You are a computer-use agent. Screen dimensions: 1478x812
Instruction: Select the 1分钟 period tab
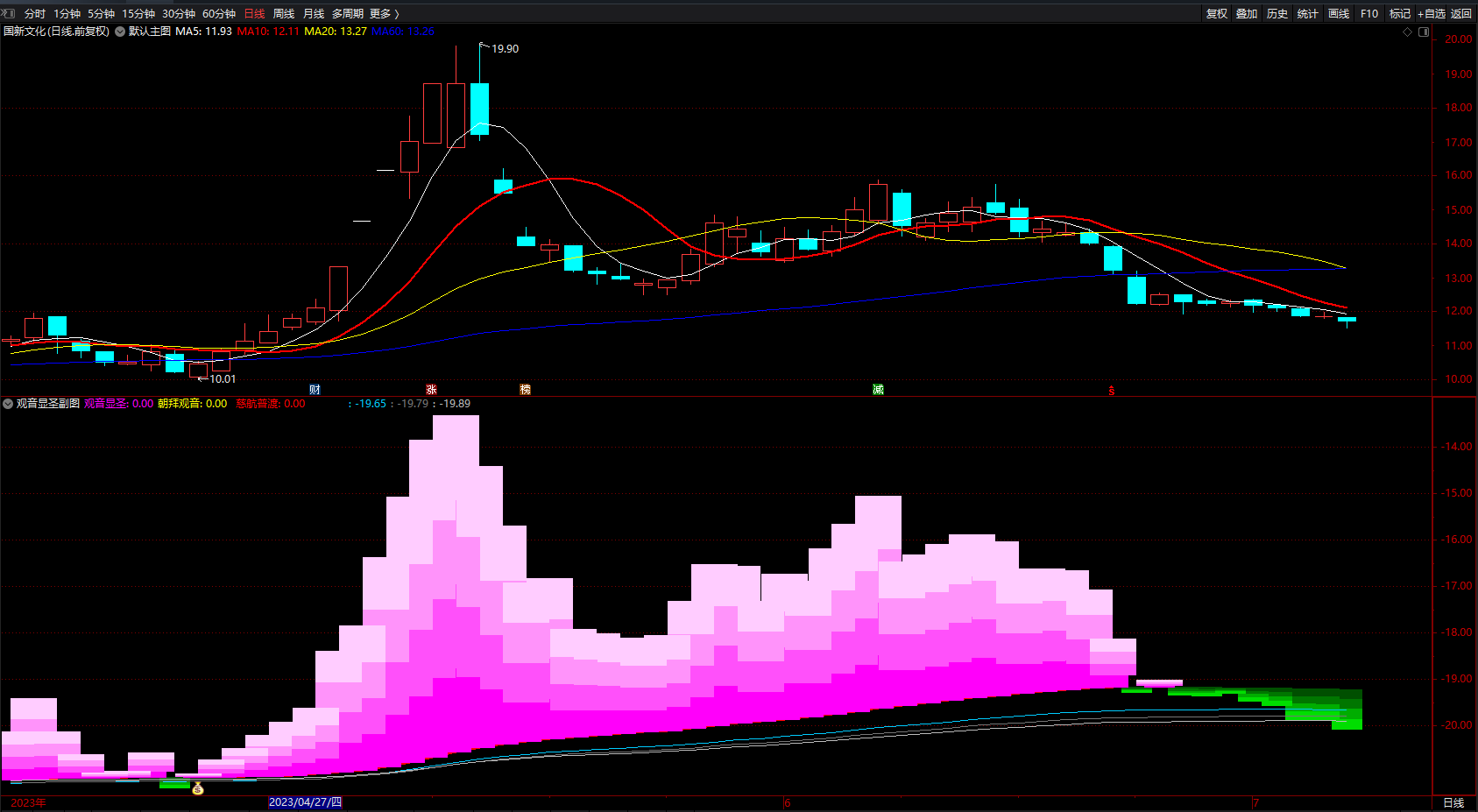[67, 14]
